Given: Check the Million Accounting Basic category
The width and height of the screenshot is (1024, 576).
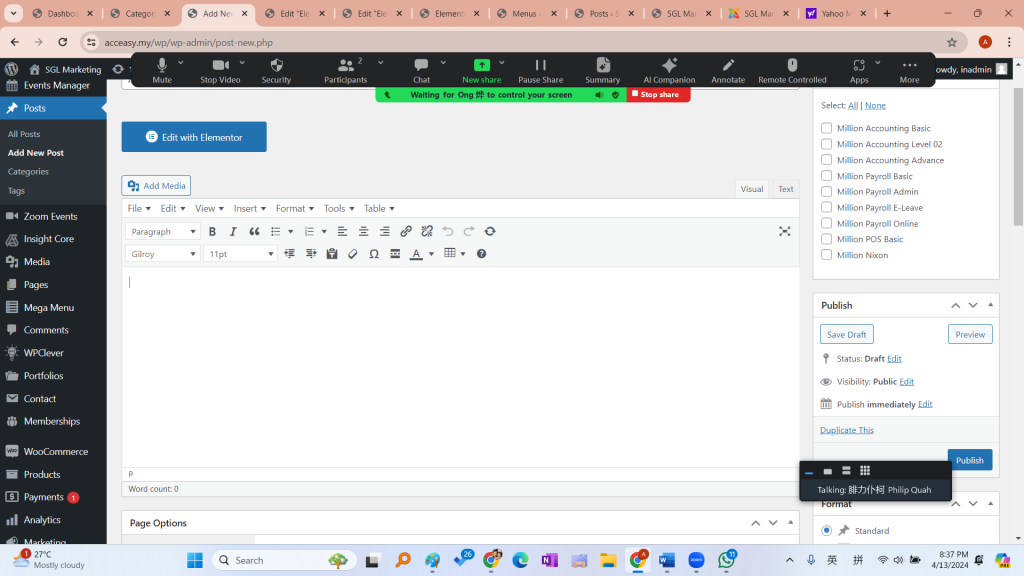Looking at the screenshot, I should click(x=827, y=128).
